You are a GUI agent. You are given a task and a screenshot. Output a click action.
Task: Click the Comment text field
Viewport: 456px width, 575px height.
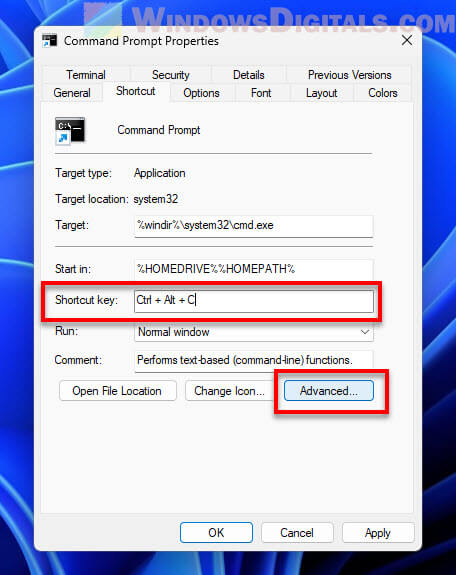pyautogui.click(x=253, y=361)
